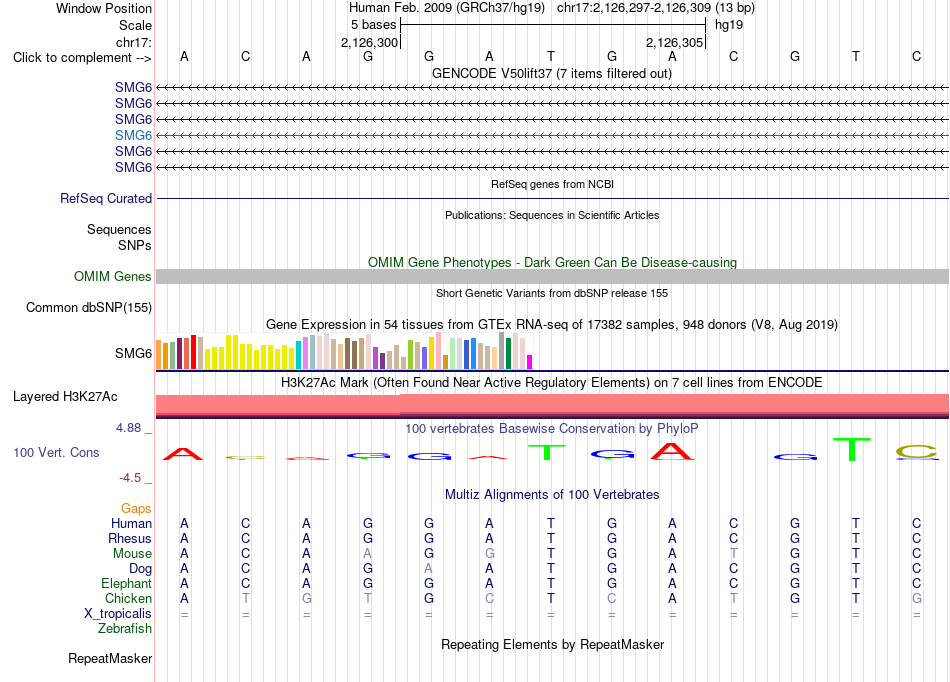
Task: Open the GTEx tissue expression bar chart
Action: tap(344, 351)
